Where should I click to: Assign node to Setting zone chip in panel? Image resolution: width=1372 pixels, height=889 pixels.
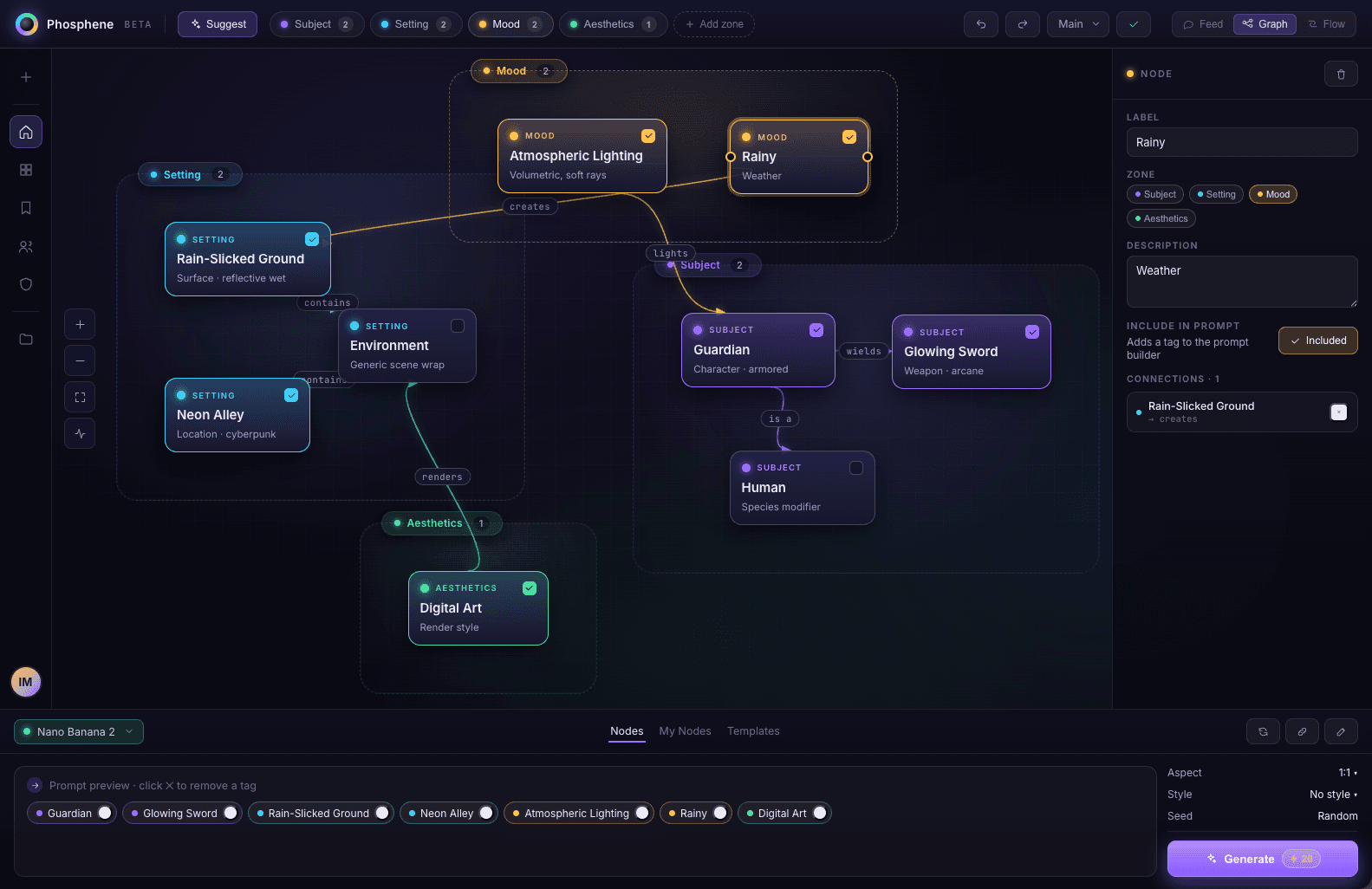pos(1216,194)
